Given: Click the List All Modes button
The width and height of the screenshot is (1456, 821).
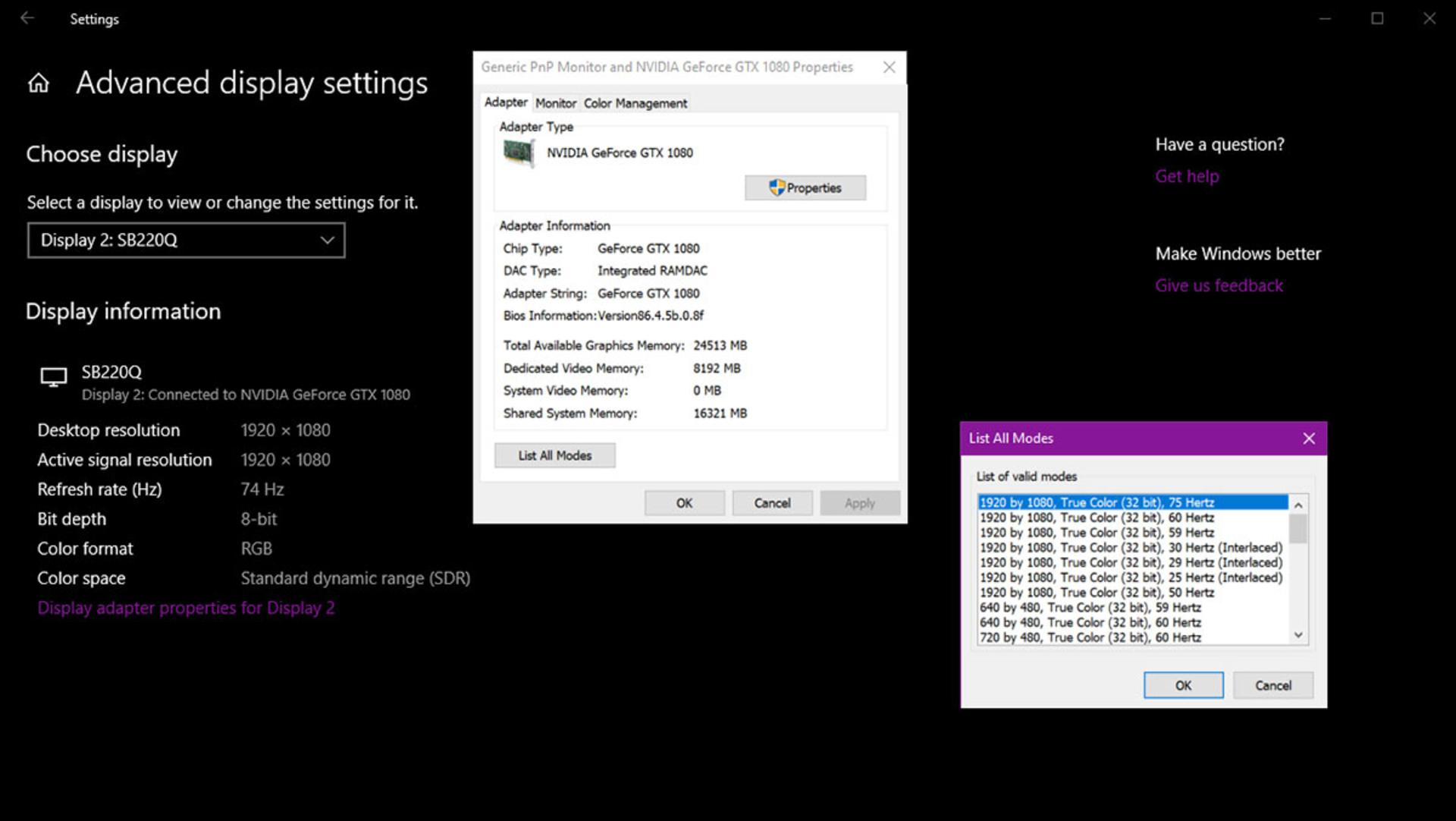Looking at the screenshot, I should [555, 456].
